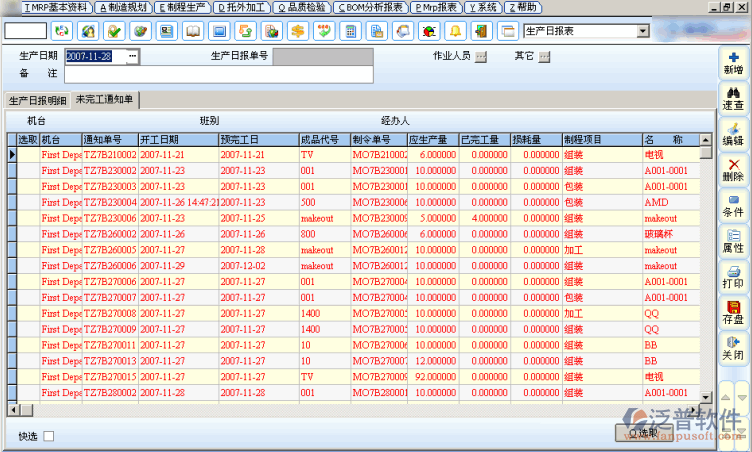Click the 删除 (Delete) icon

click(733, 170)
